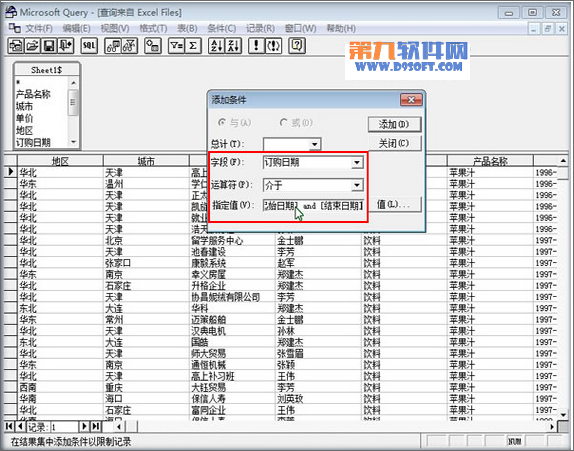Select the asterisk entry in Sheet1$ list
Image resolution: width=574 pixels, height=451 pixels.
(x=18, y=82)
